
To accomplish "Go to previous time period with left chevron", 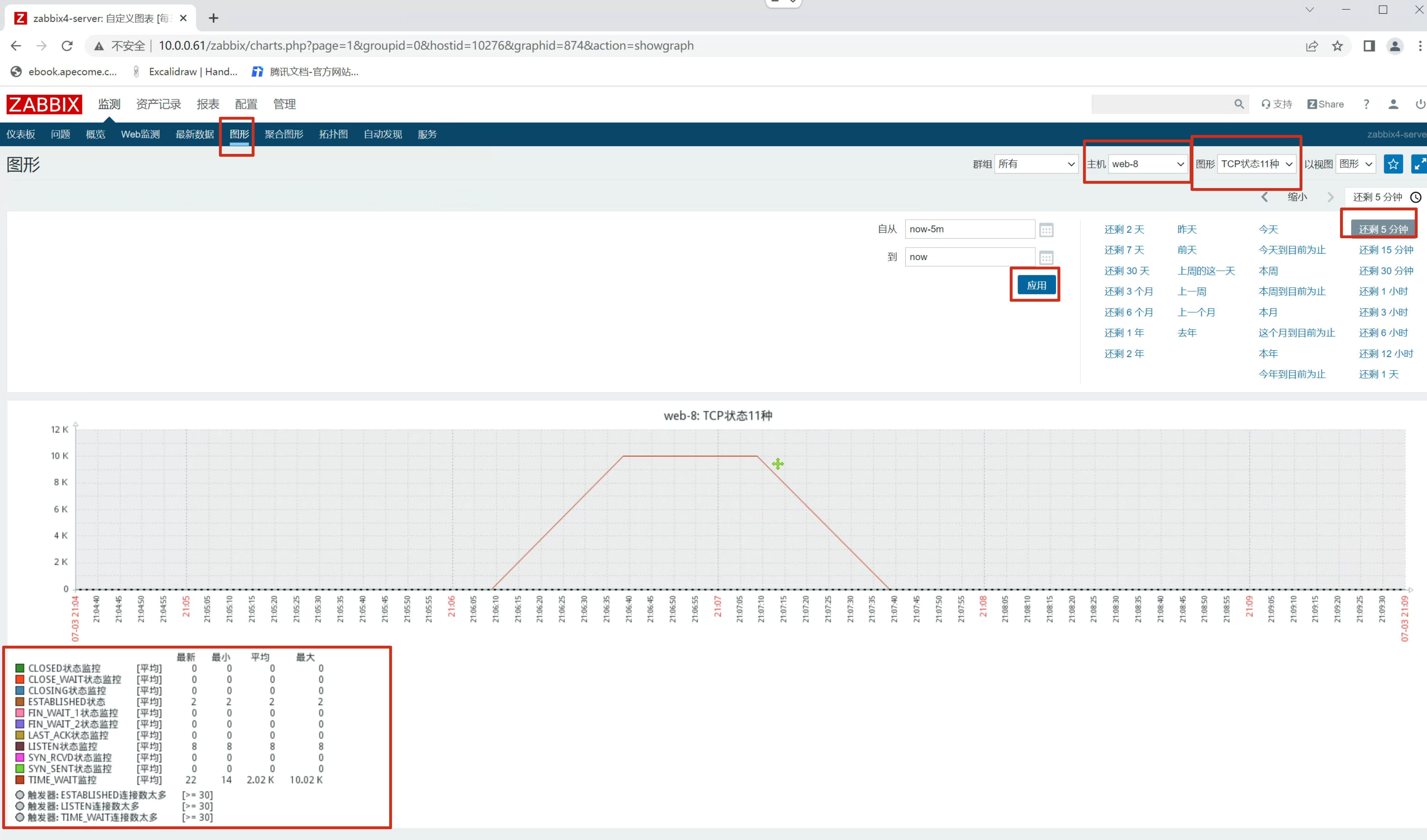I will coord(1265,197).
